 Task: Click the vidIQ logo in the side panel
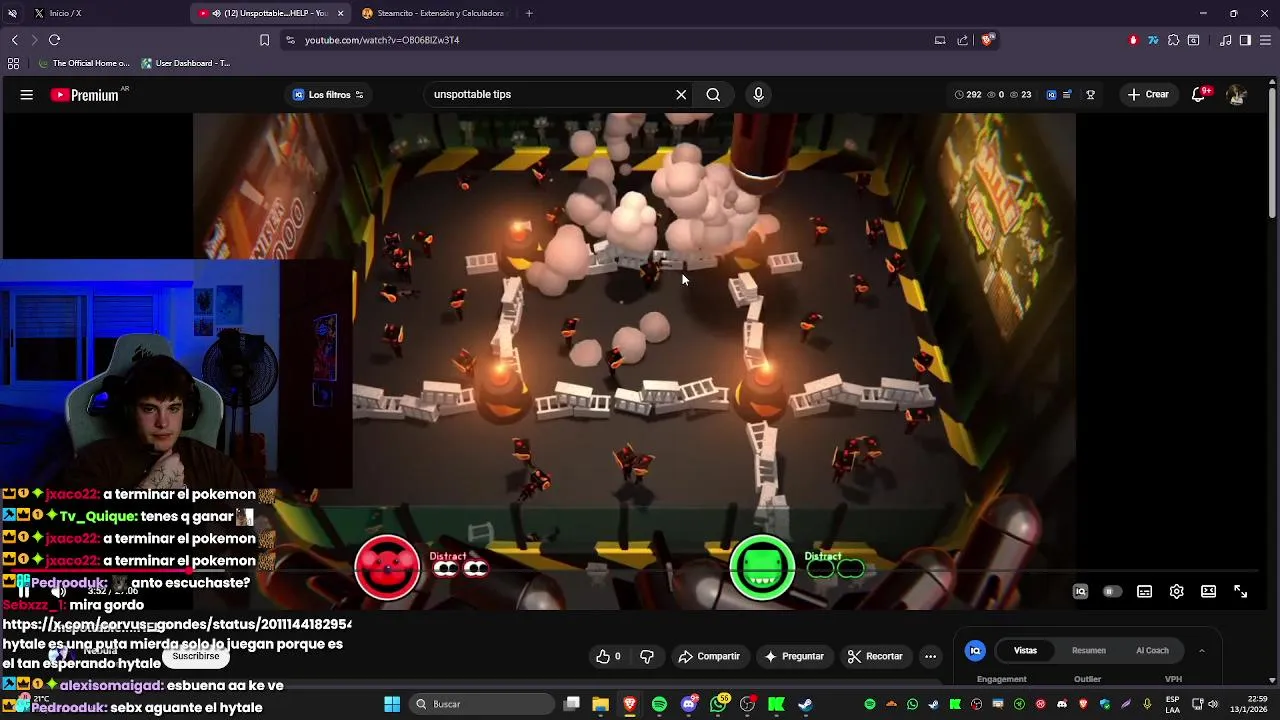[x=975, y=651]
